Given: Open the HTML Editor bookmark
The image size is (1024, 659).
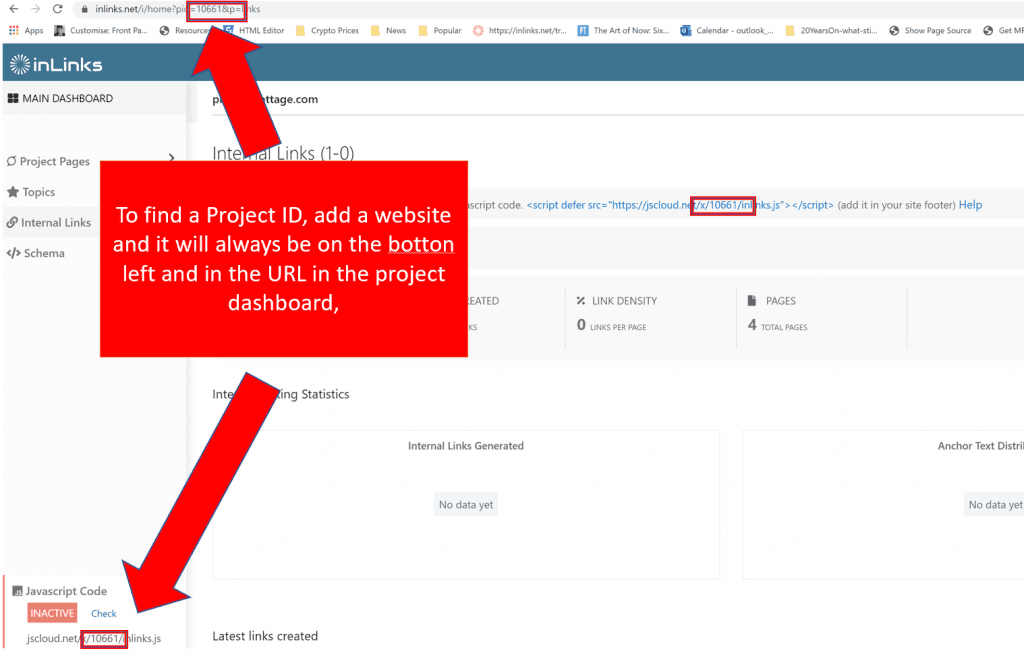Looking at the screenshot, I should click(x=255, y=31).
